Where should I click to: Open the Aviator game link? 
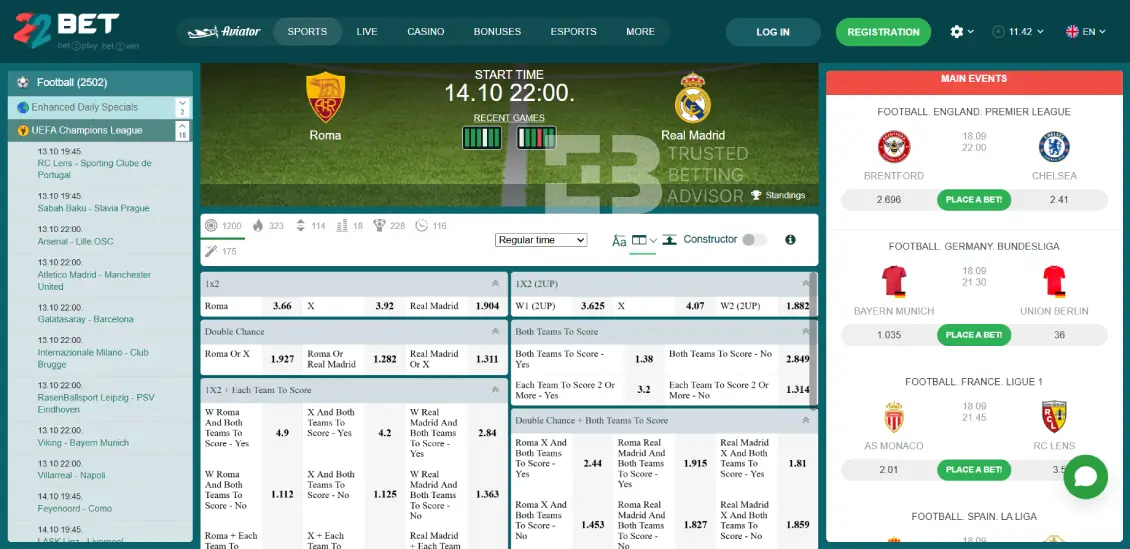click(x=224, y=32)
